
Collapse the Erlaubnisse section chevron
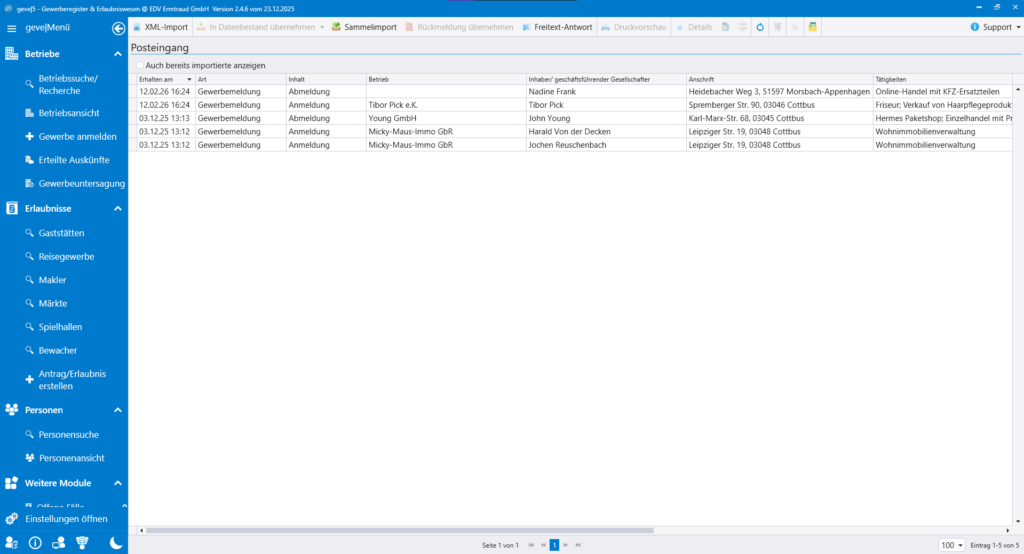117,209
